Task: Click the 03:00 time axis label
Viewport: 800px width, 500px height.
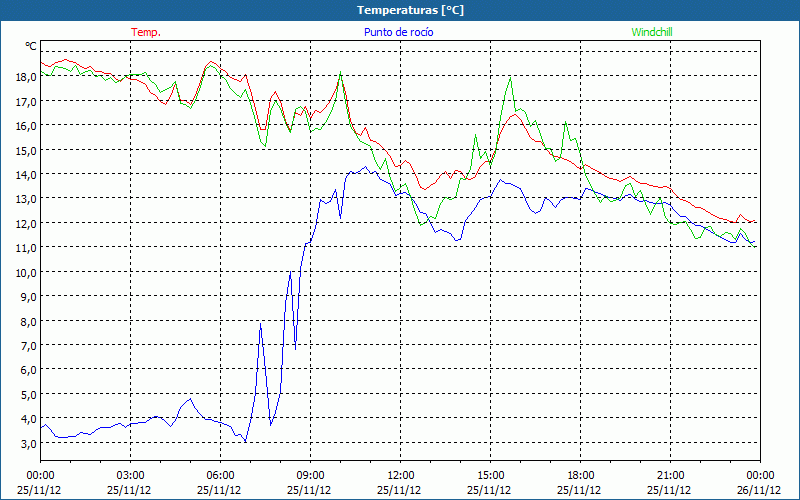Action: click(130, 476)
